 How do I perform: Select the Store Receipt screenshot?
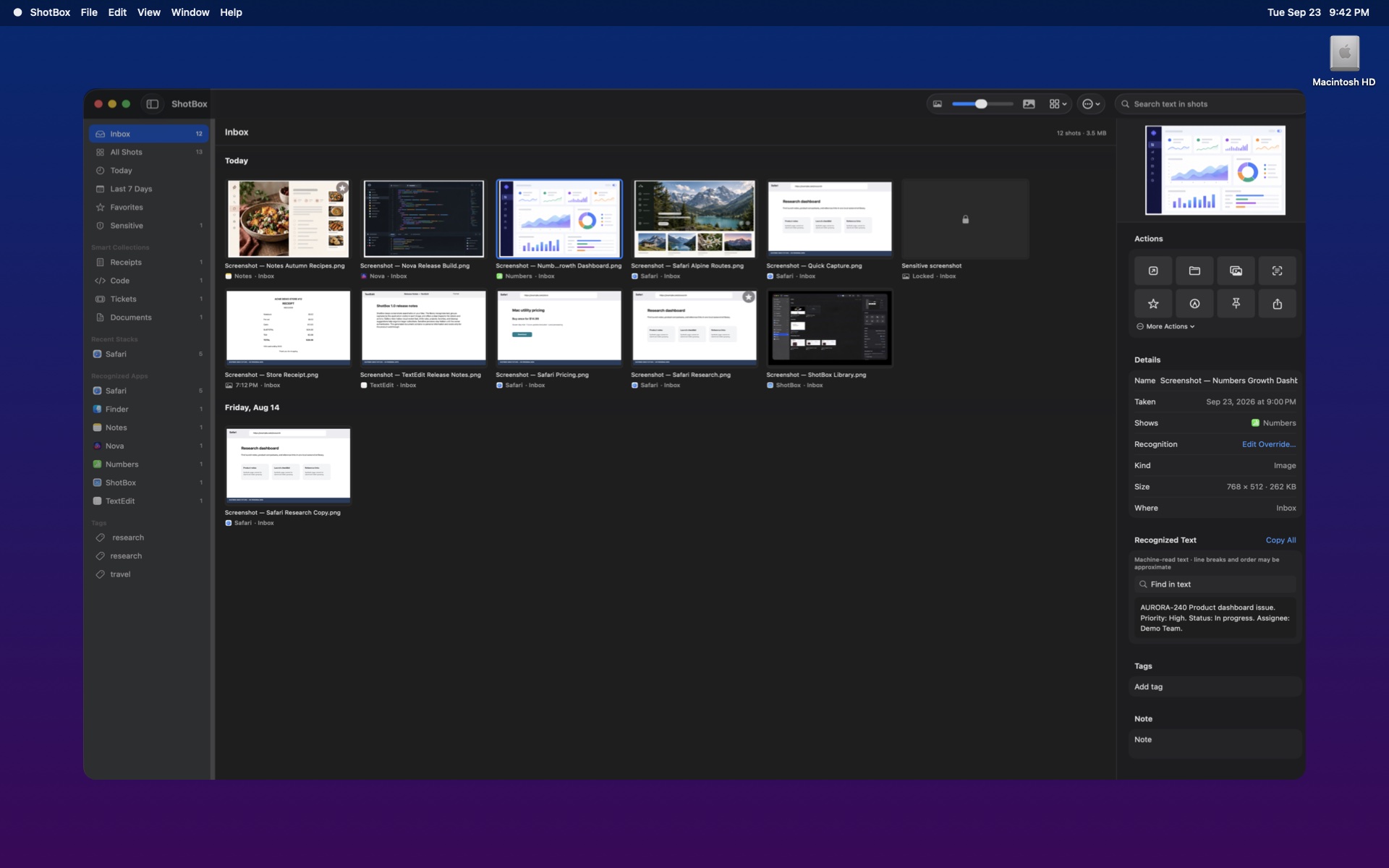click(x=288, y=328)
